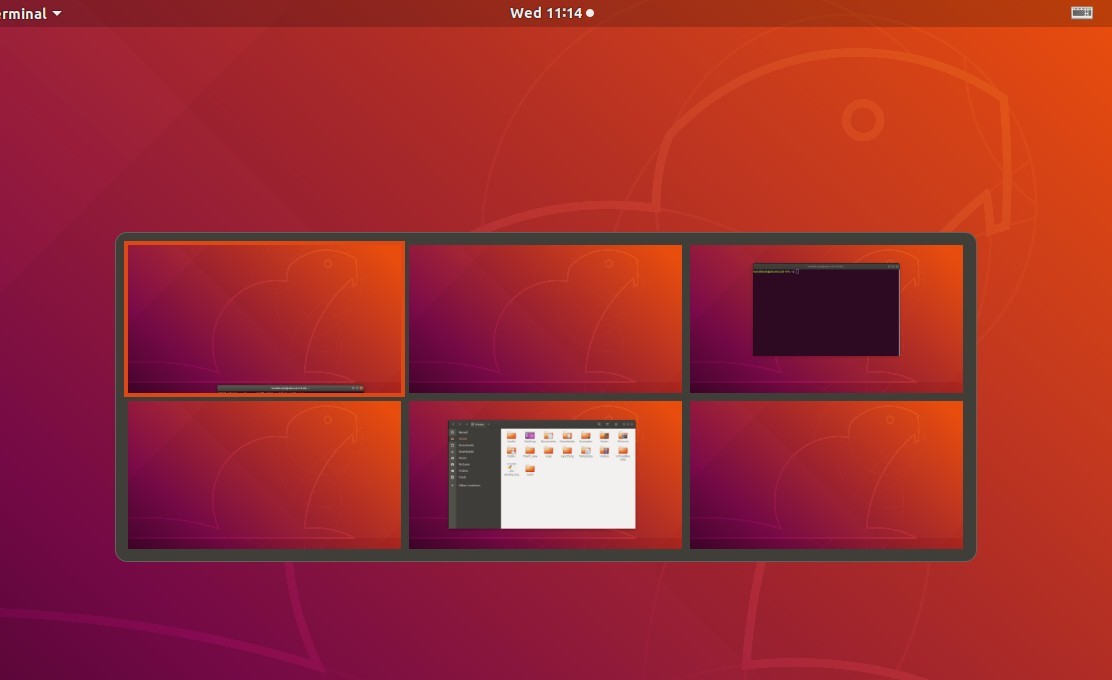Click the keyboard layout indicator in the top bar
1112x680 pixels.
[1081, 13]
